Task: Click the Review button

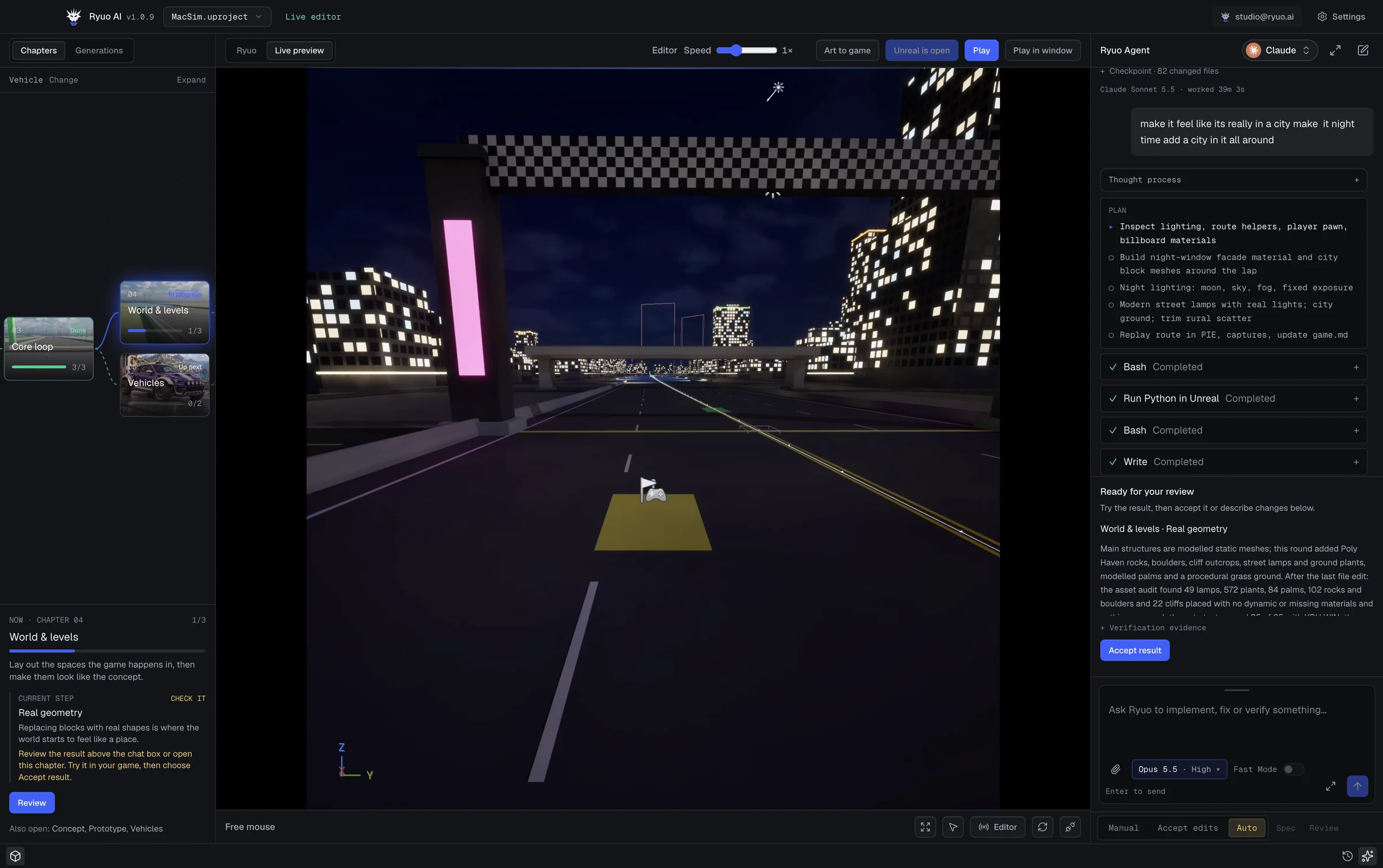Action: 32,803
